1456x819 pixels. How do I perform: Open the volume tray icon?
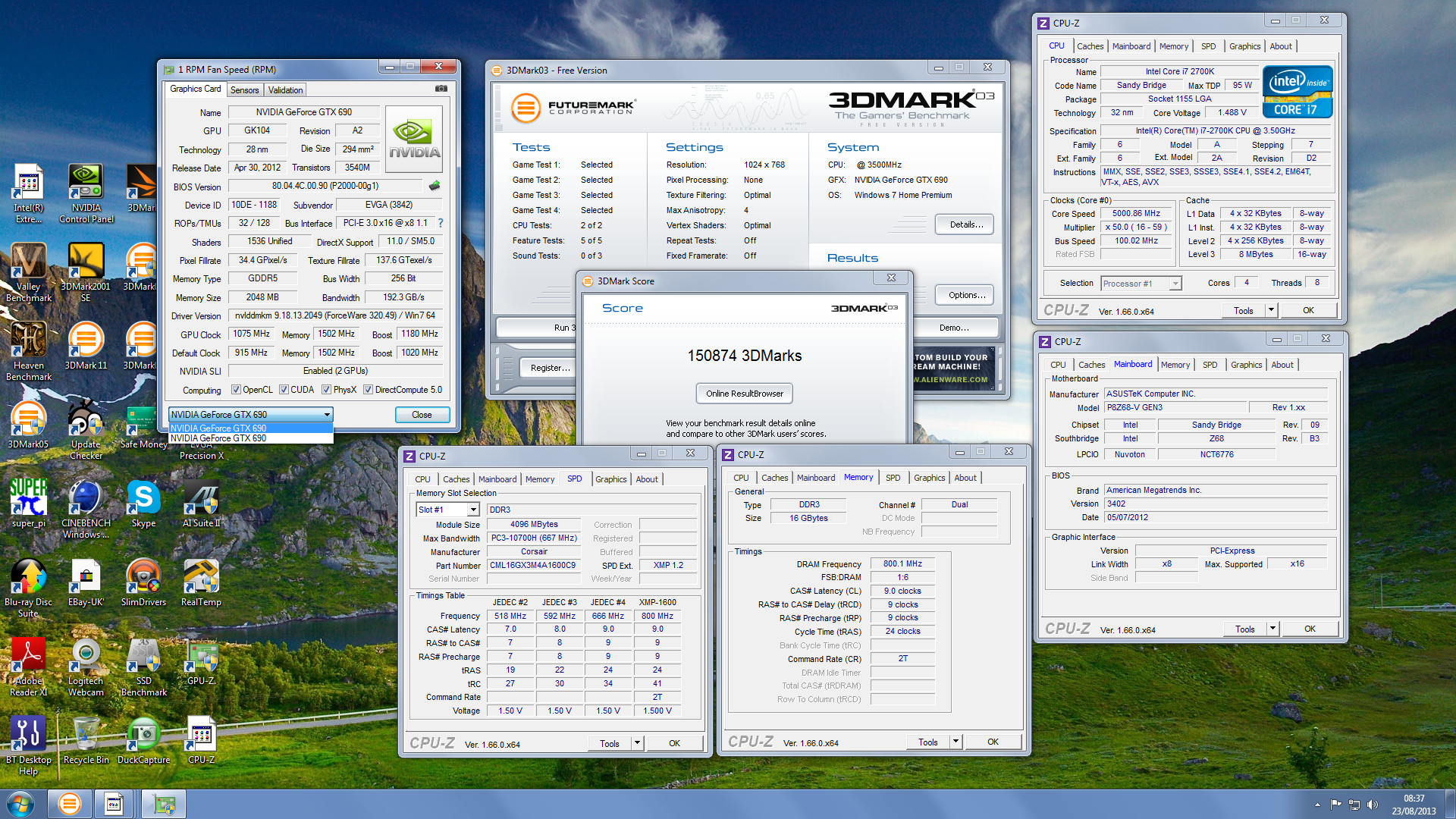(x=1372, y=805)
